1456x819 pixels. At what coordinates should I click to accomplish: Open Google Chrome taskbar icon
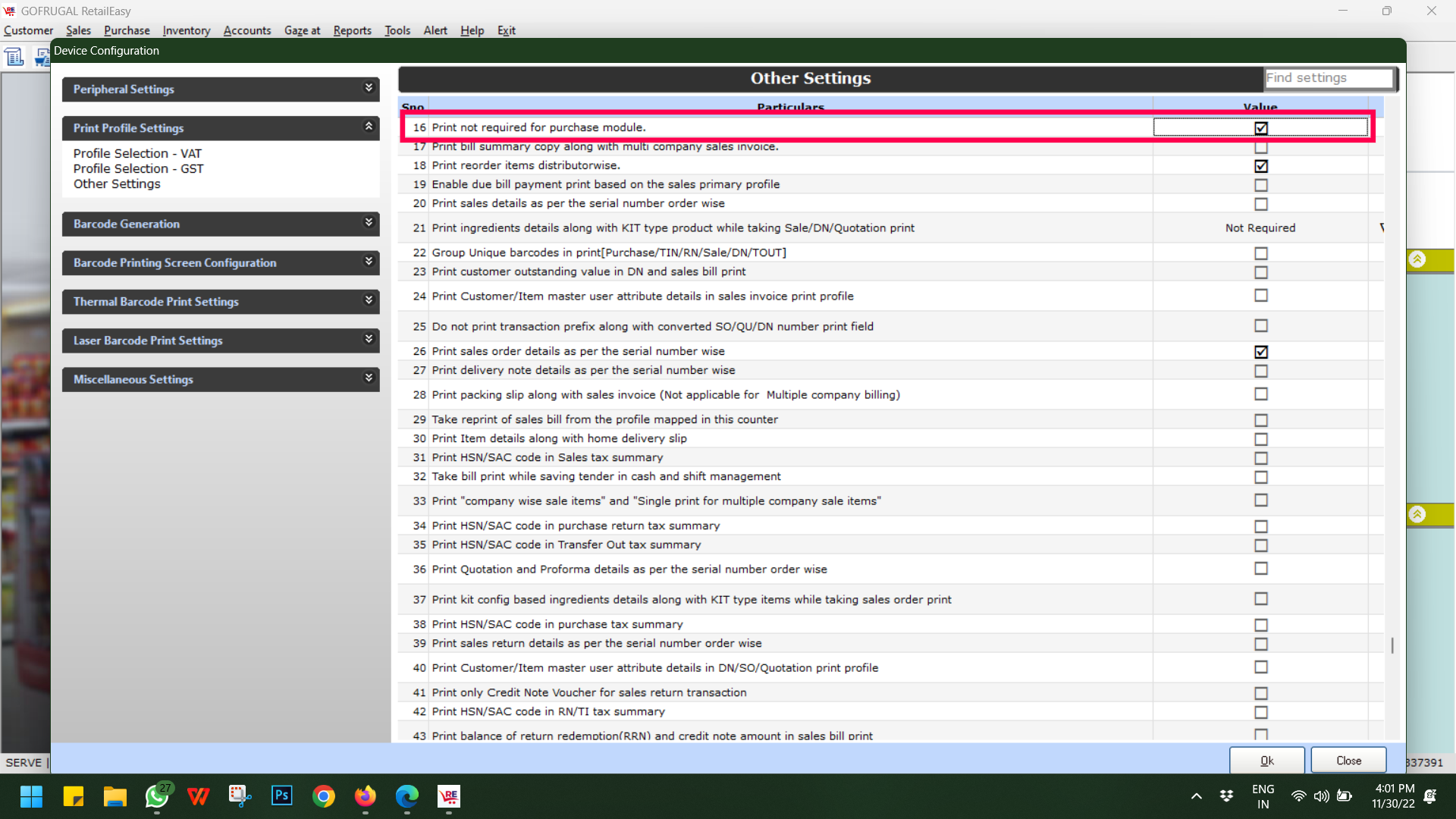pyautogui.click(x=324, y=796)
